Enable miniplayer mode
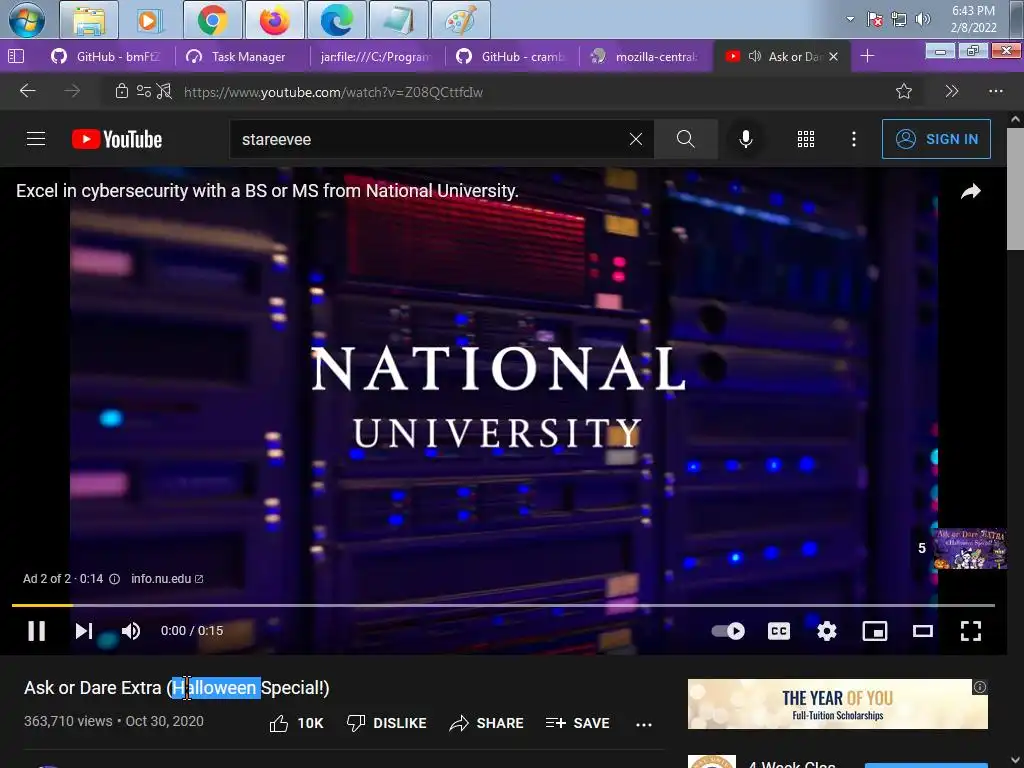The width and height of the screenshot is (1024, 768). pyautogui.click(x=874, y=631)
